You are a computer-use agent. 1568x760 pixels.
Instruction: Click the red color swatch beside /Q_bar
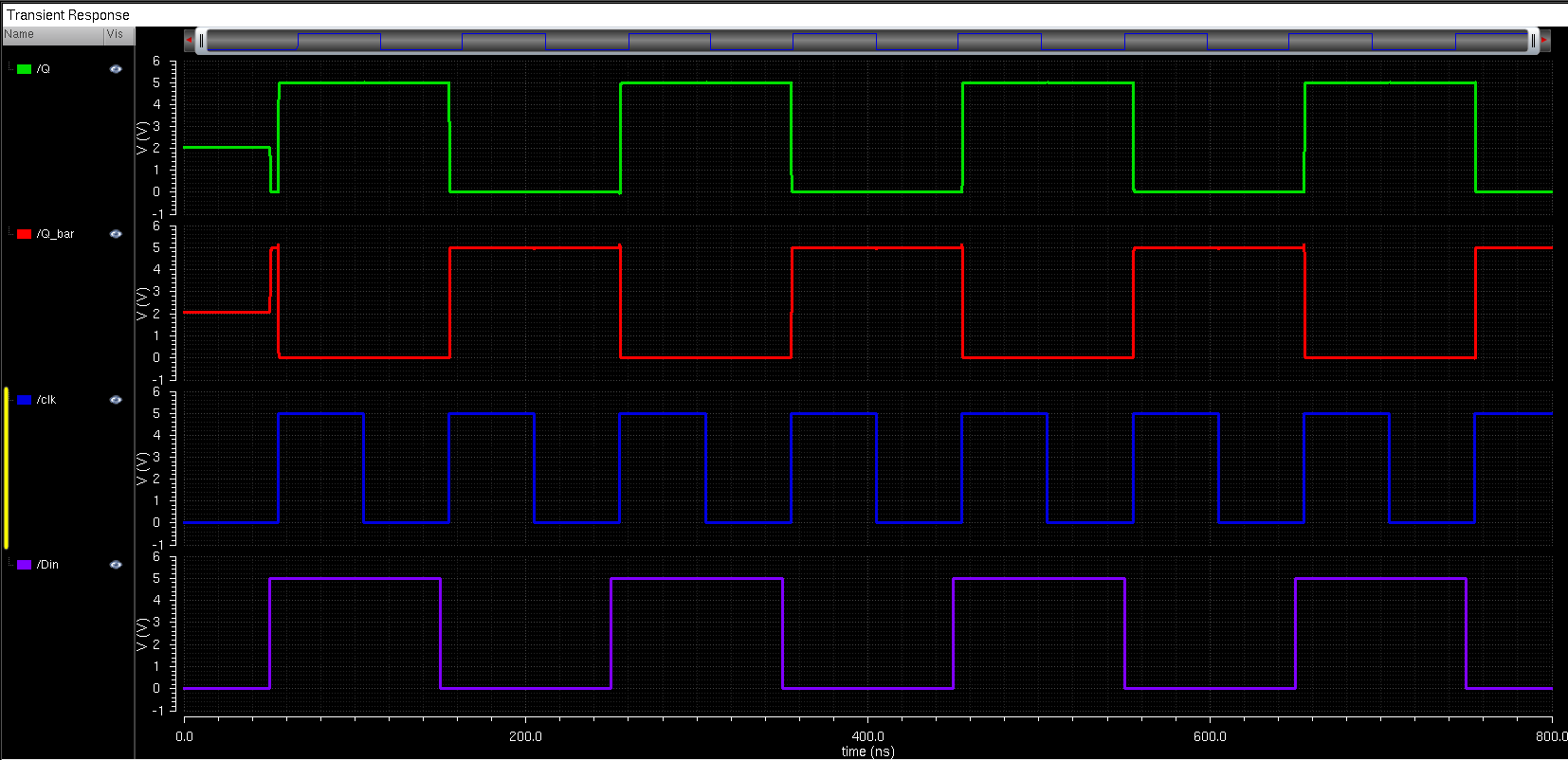(24, 234)
